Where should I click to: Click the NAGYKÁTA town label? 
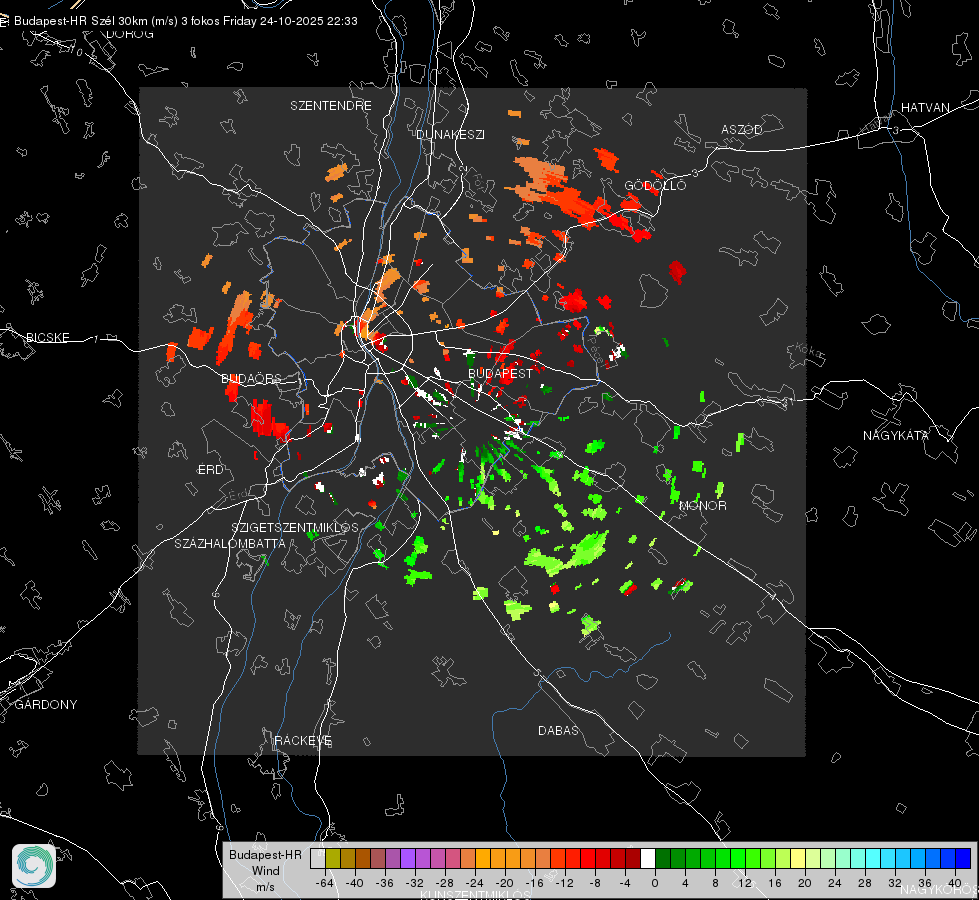click(x=895, y=436)
